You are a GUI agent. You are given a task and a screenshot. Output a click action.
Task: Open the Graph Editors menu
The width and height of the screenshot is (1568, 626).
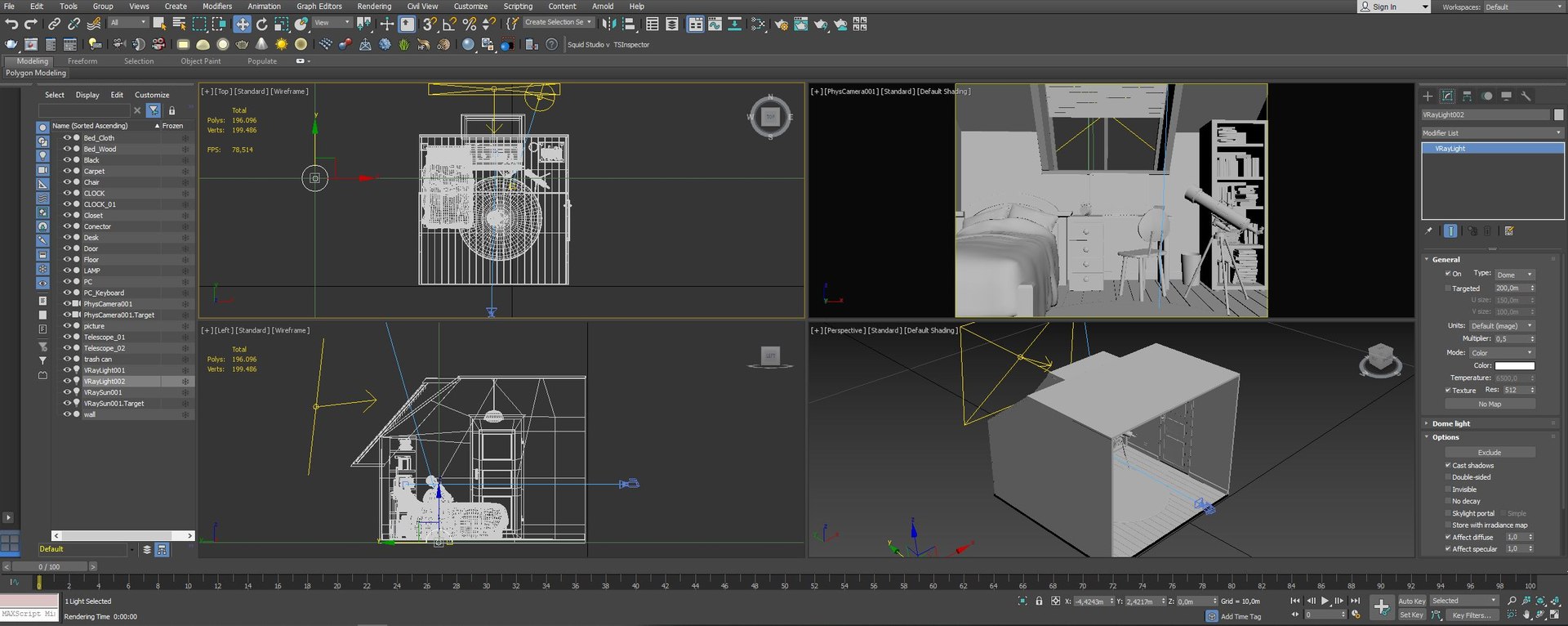tap(319, 6)
